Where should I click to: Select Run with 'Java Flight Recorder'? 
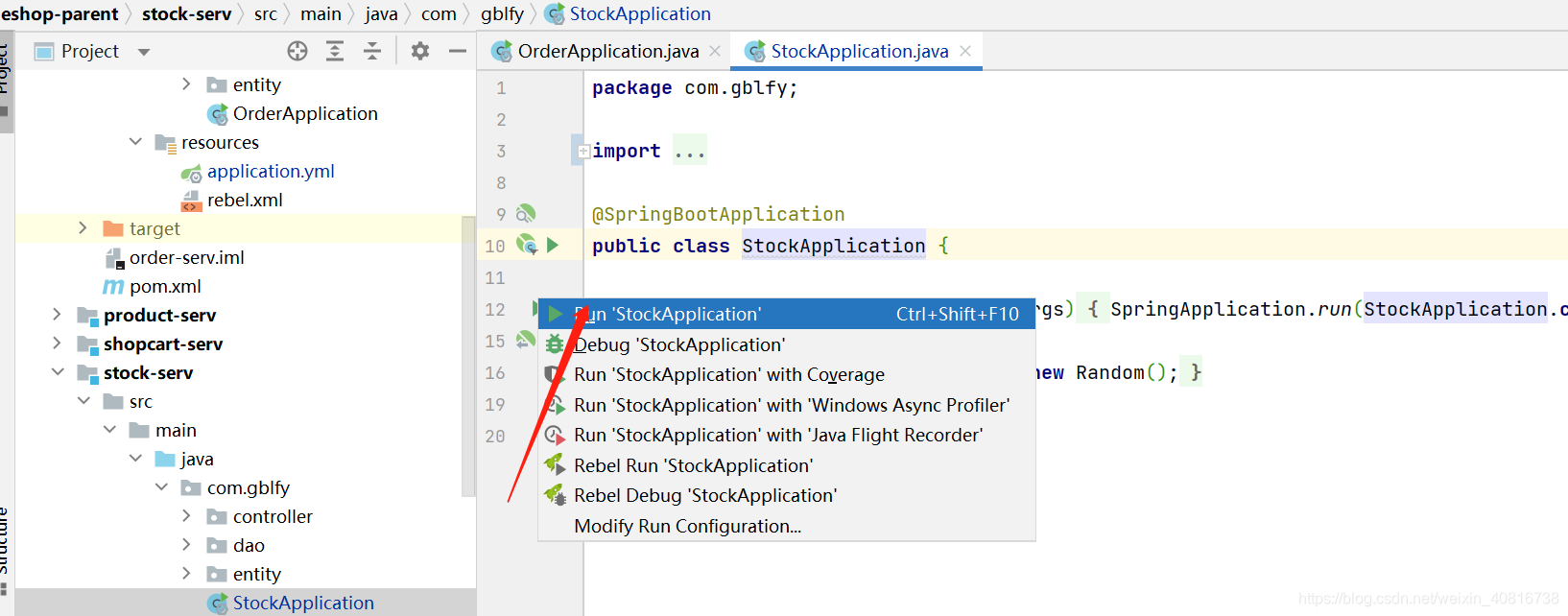786,435
